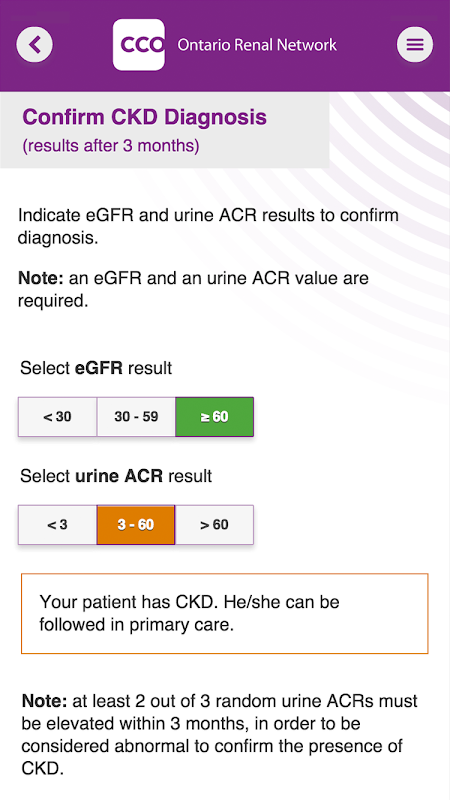Click the 'Select eGFR result' label
Screen dimensions: 450x800
96,368
